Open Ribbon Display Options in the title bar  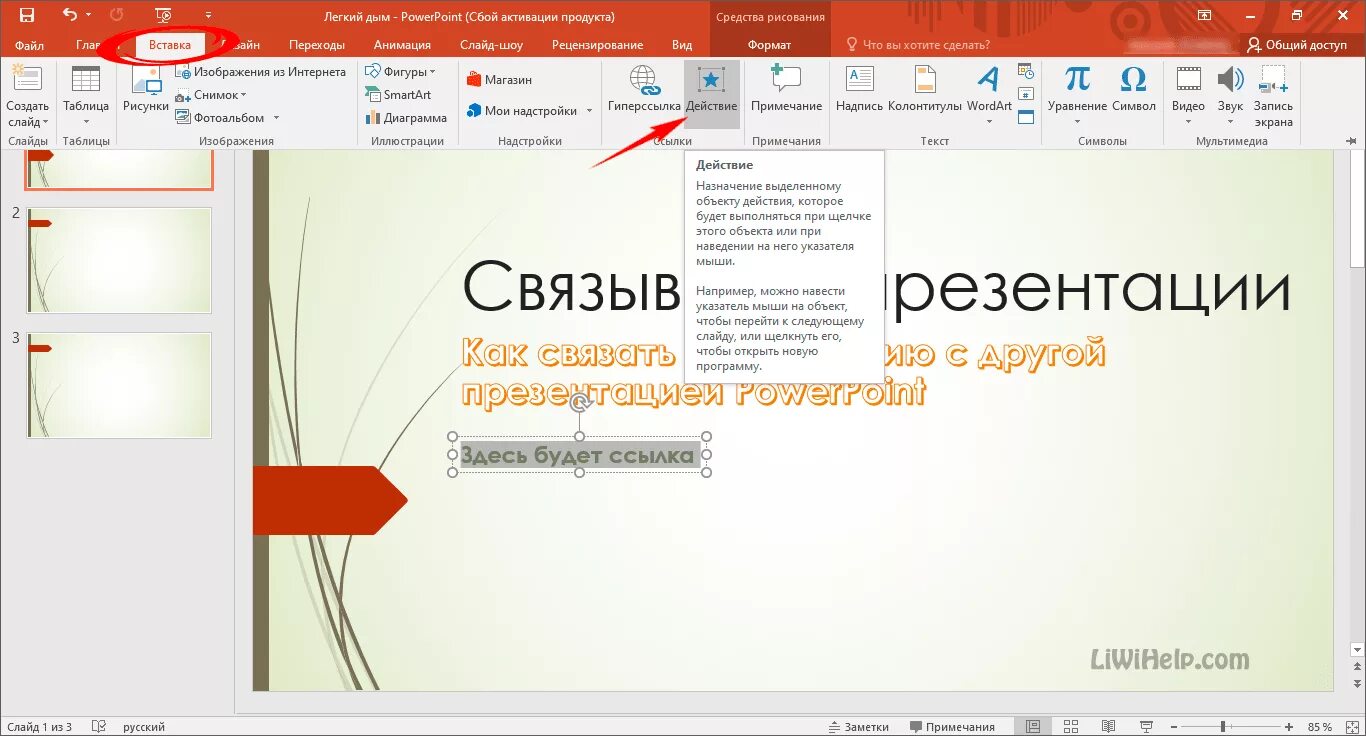pyautogui.click(x=1204, y=16)
